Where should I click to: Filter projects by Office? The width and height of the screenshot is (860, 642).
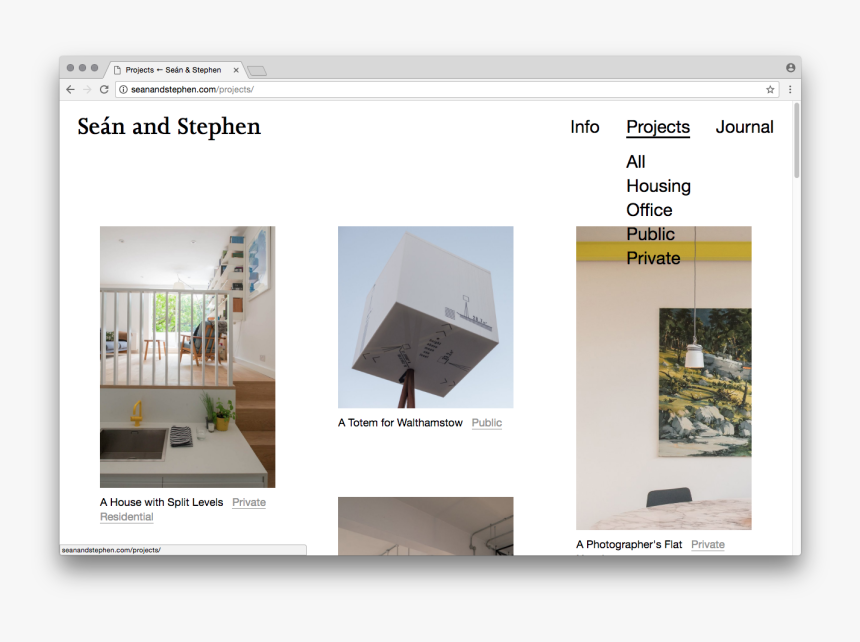coord(649,210)
